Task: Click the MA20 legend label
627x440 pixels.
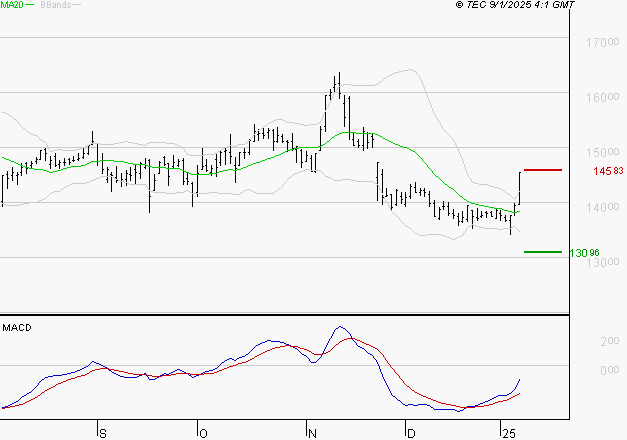Action: (12, 5)
